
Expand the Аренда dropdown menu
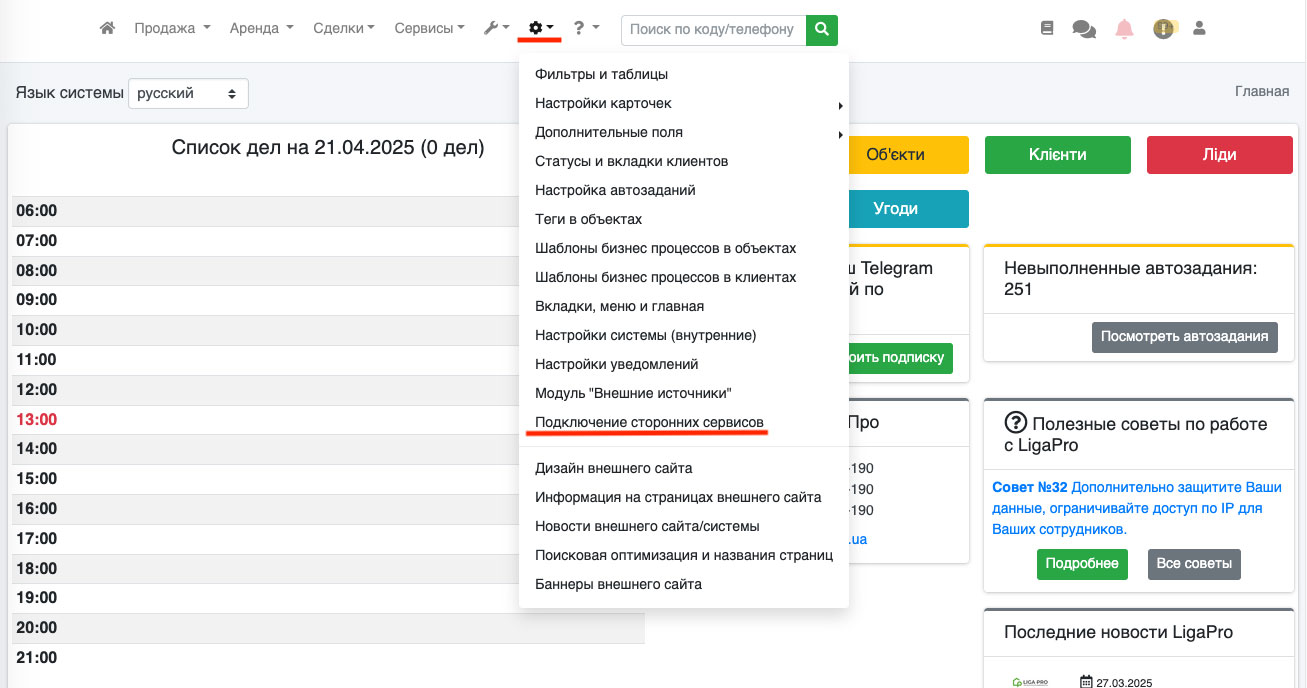[x=261, y=29]
